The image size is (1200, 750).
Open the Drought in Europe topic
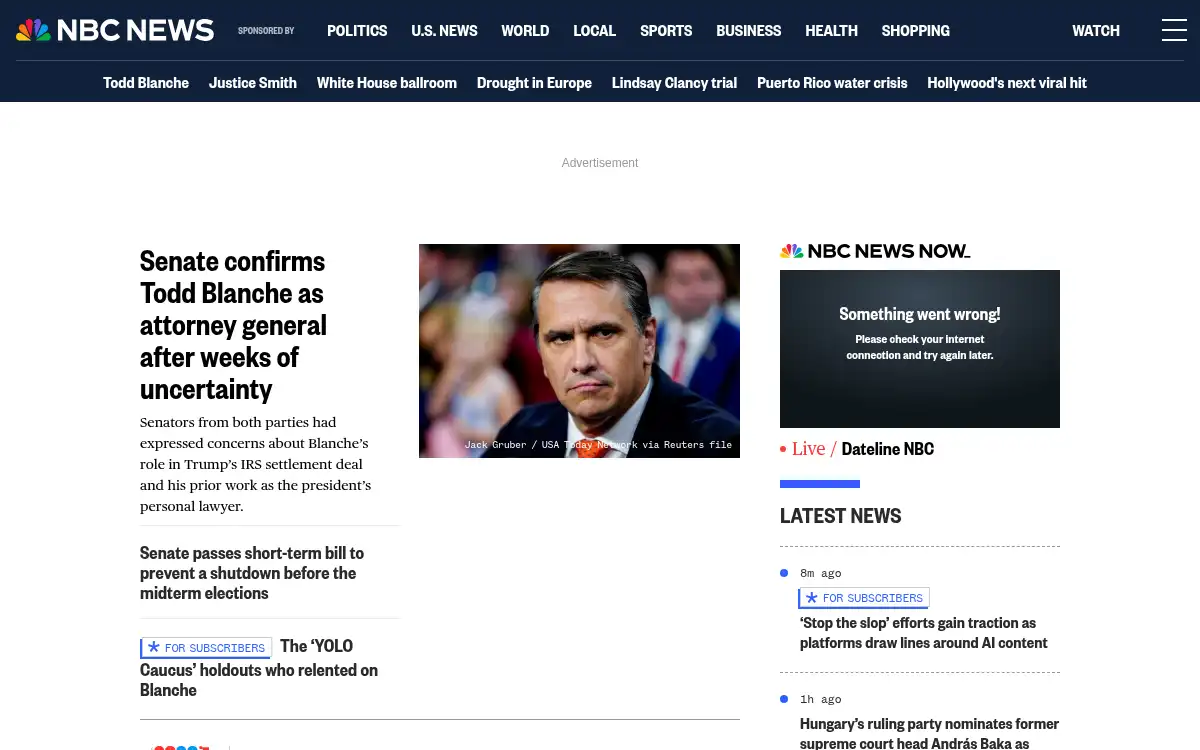point(534,83)
